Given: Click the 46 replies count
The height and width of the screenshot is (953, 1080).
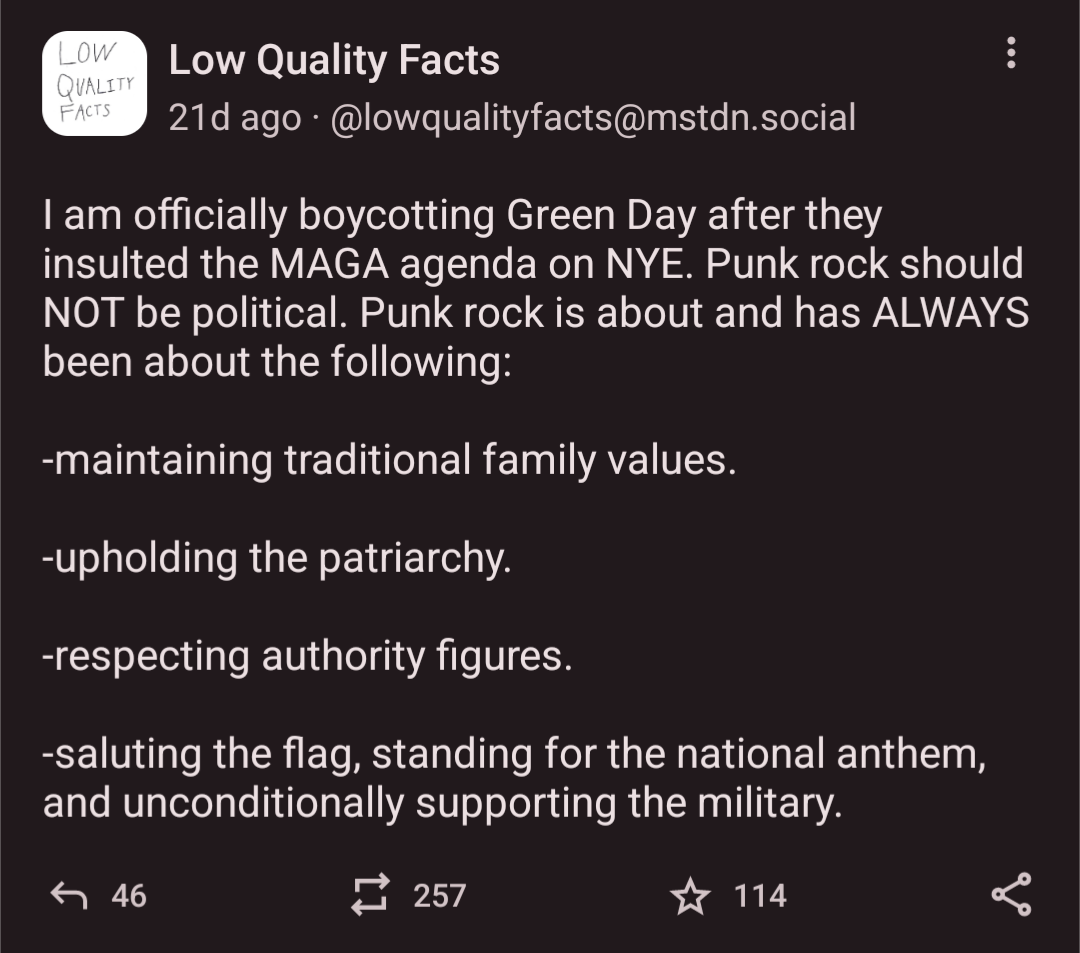Looking at the screenshot, I should pos(129,895).
